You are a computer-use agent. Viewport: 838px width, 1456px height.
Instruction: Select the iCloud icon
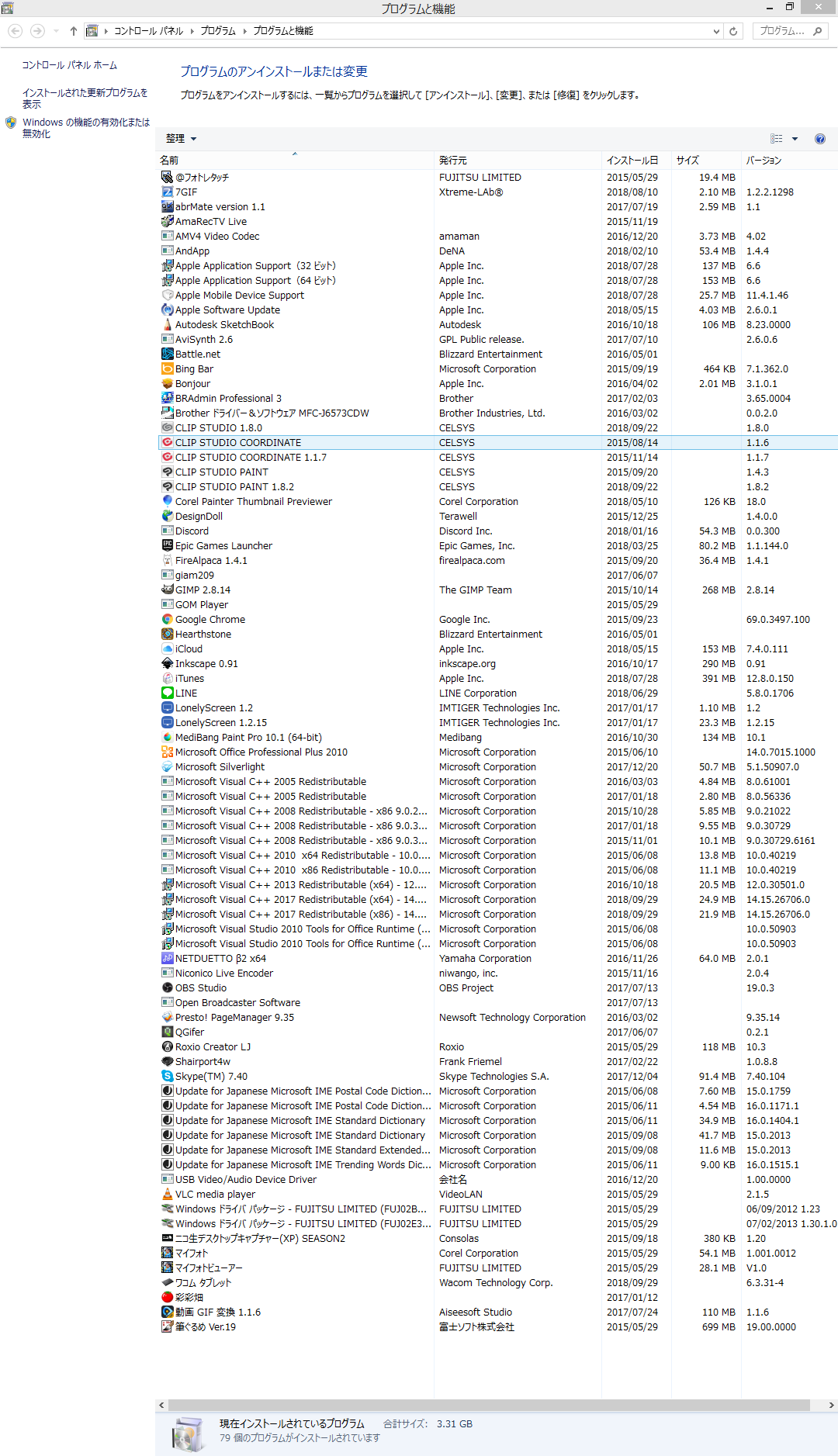click(x=167, y=648)
